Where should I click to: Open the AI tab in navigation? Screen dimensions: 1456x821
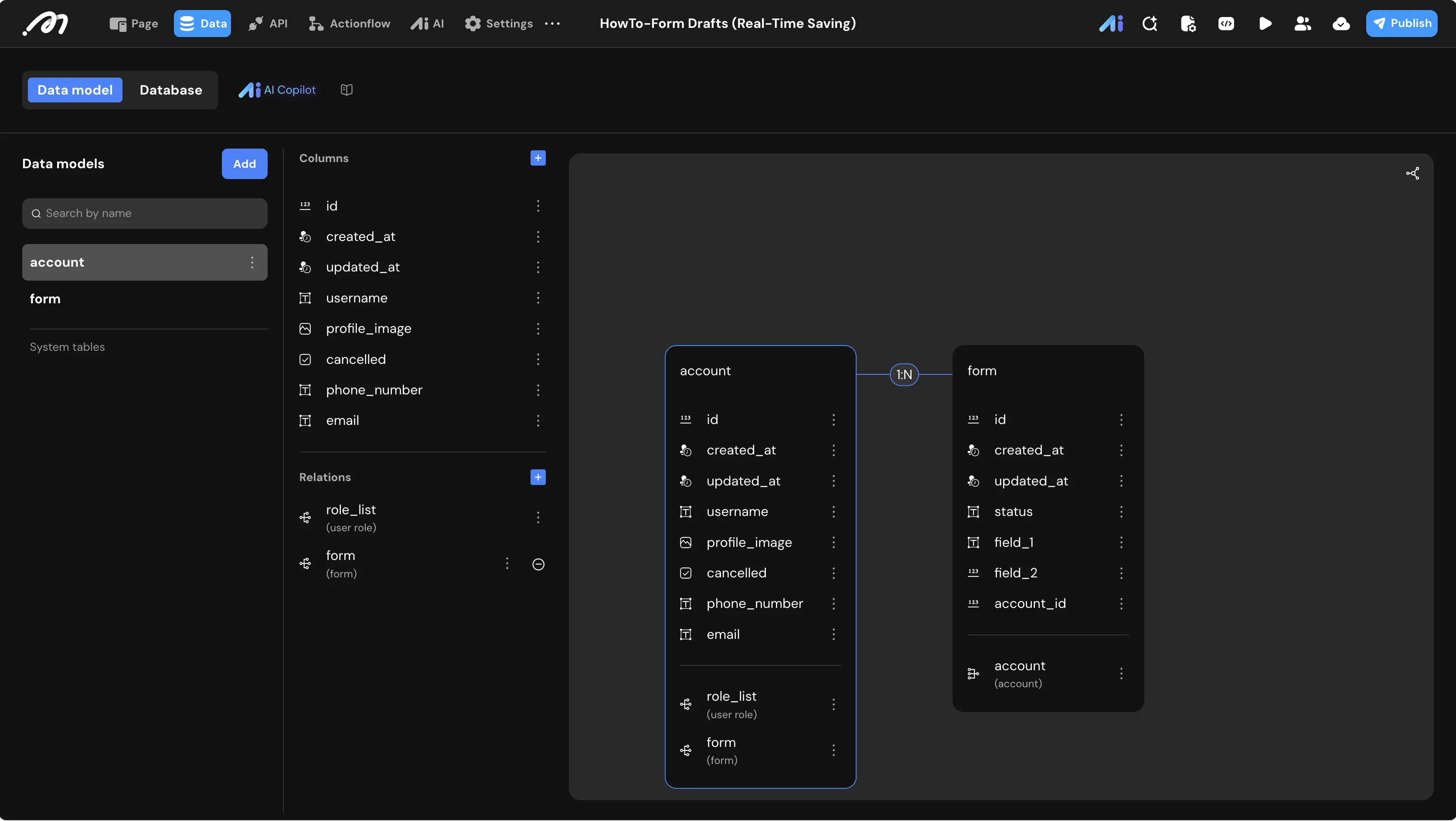[x=427, y=23]
